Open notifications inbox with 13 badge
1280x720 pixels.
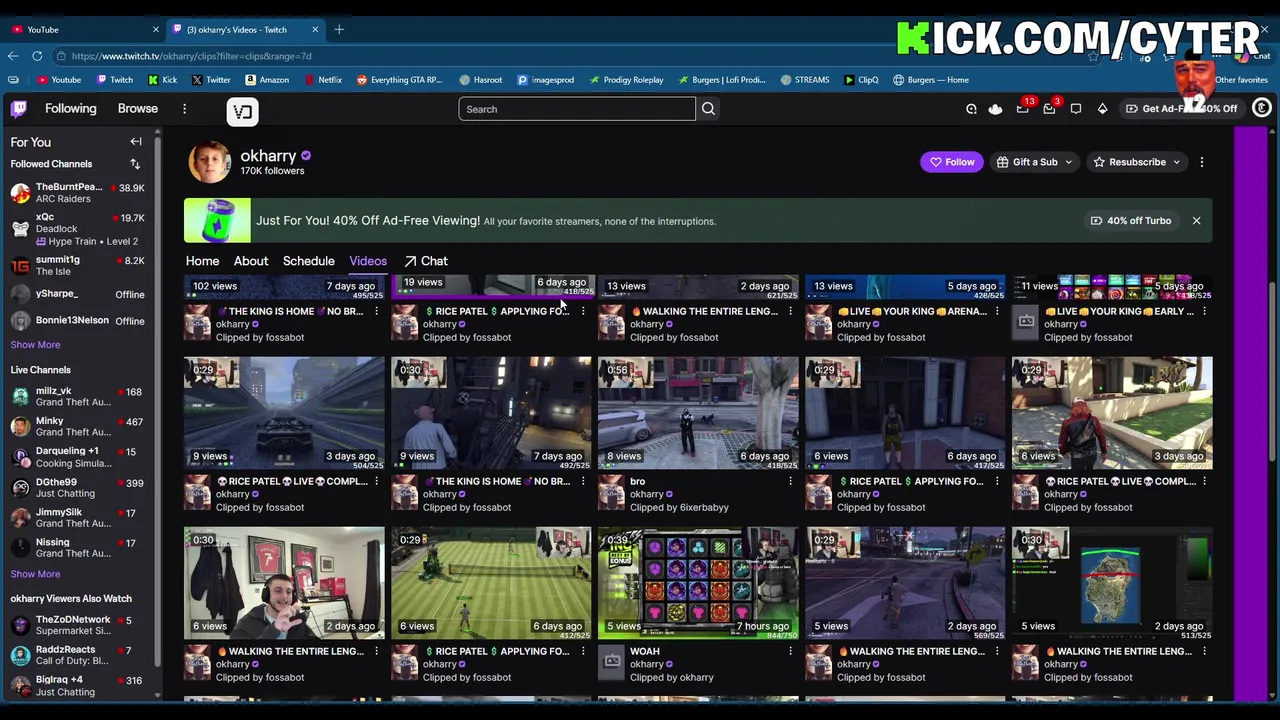click(1022, 109)
